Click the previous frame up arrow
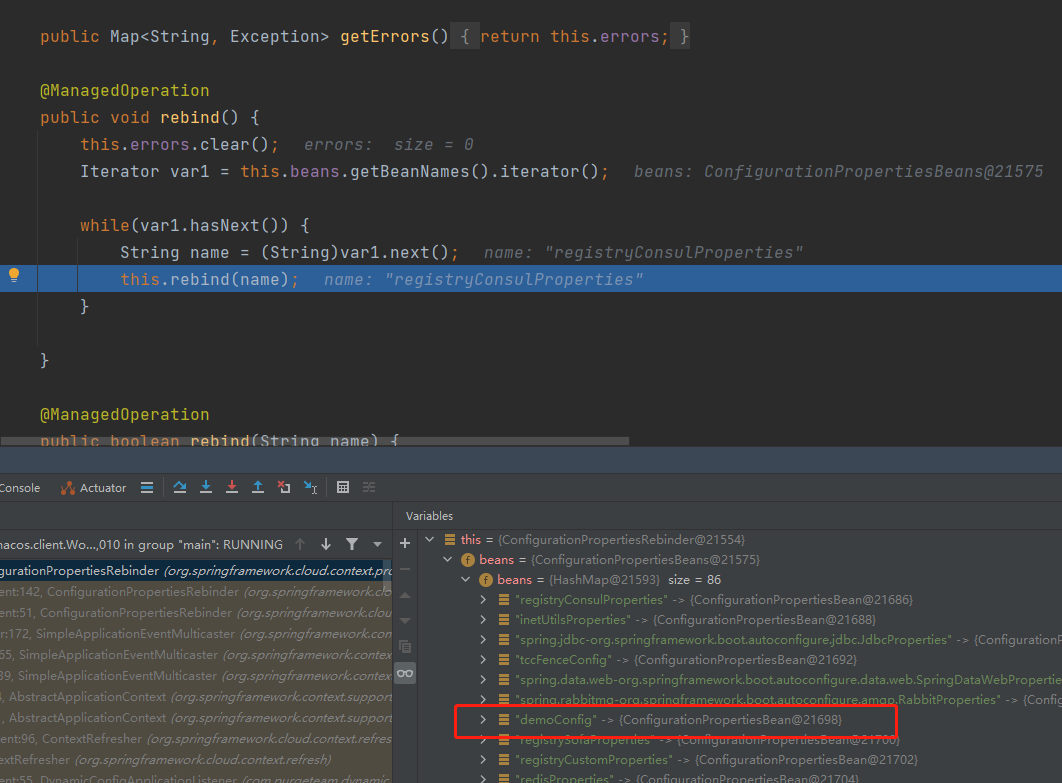The height and width of the screenshot is (783, 1062). point(300,544)
